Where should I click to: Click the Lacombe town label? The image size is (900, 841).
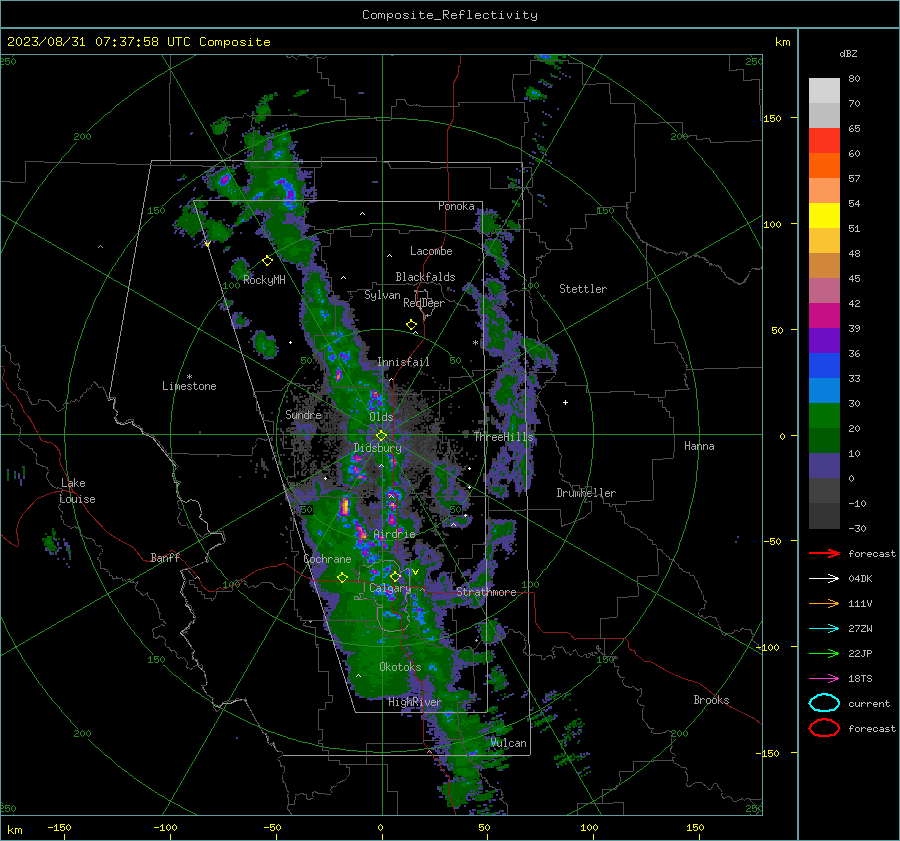[431, 251]
